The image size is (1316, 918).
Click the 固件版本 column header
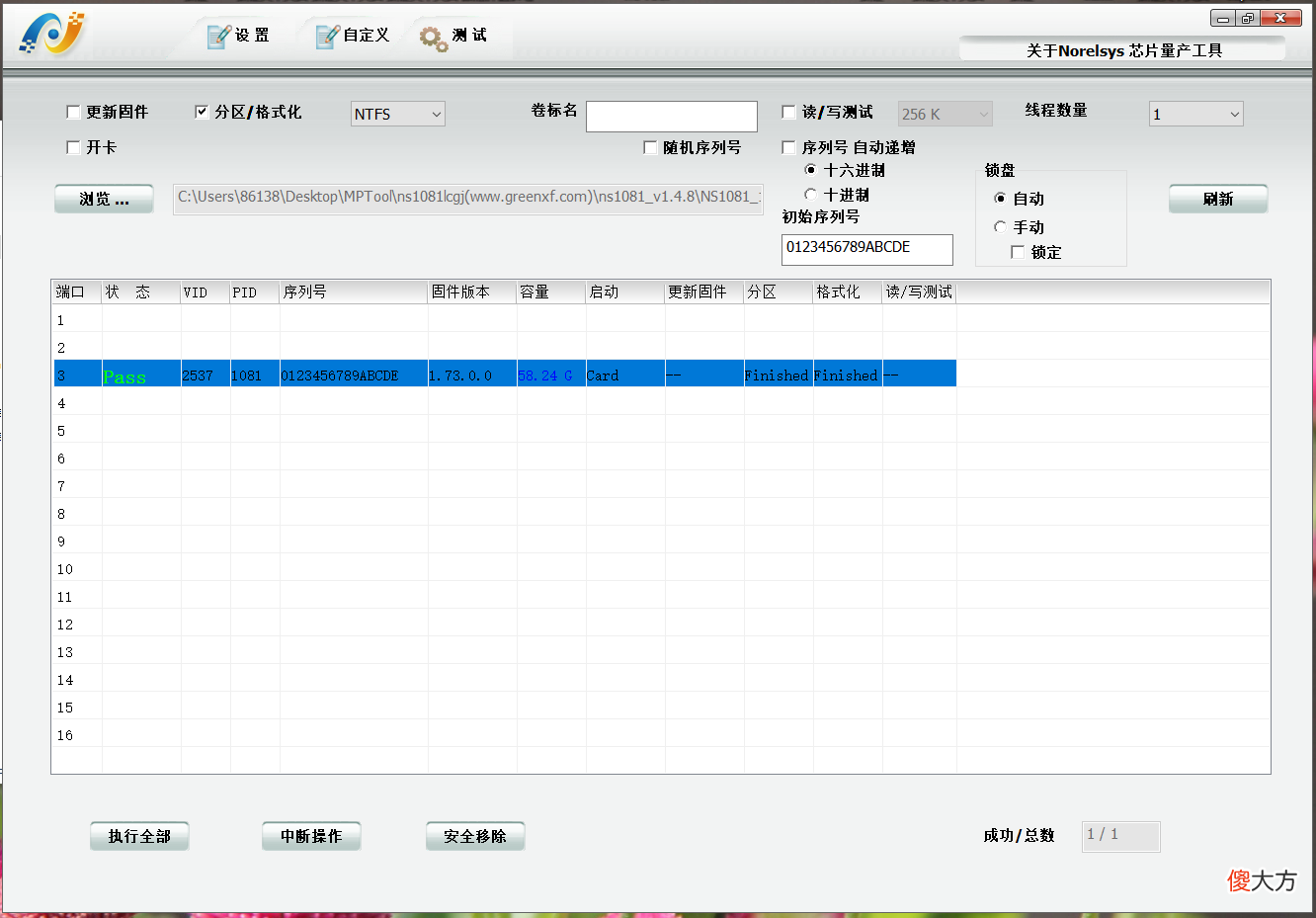[472, 292]
